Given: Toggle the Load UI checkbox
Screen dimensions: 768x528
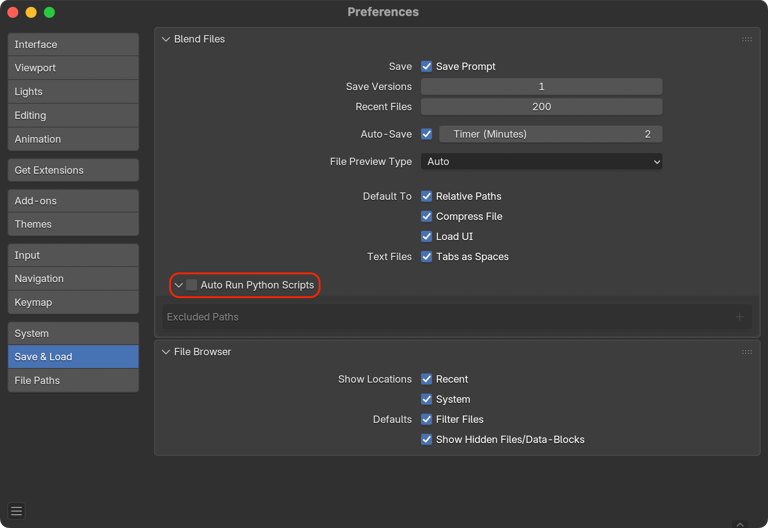Looking at the screenshot, I should pyautogui.click(x=427, y=236).
